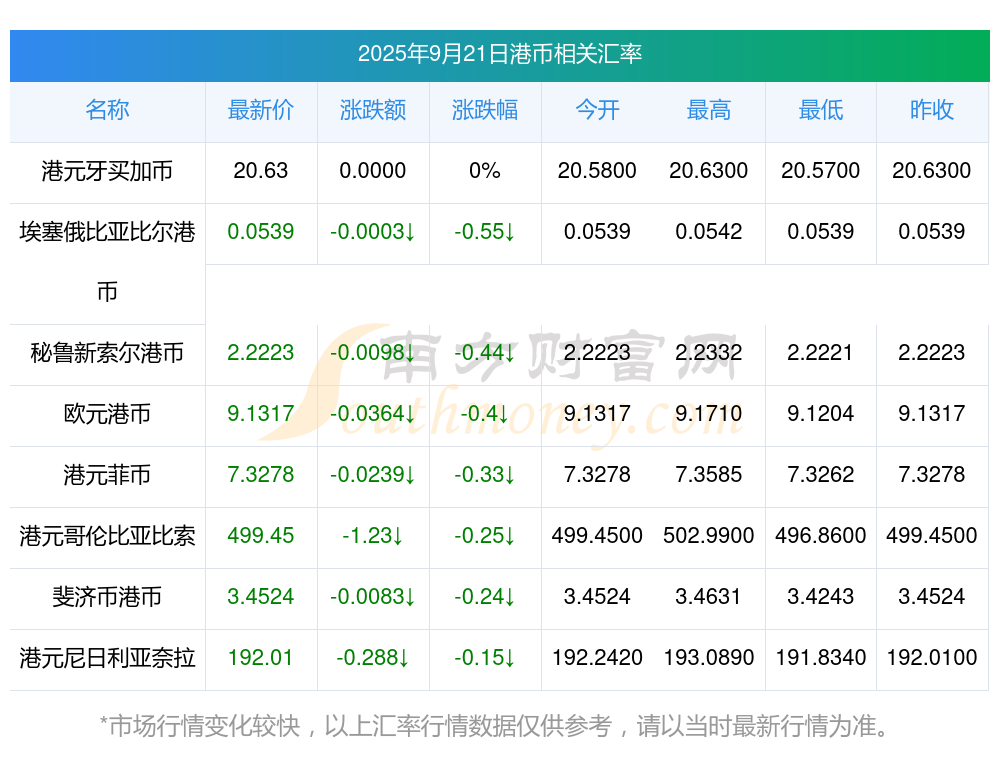1000x757 pixels.
Task: Click change amount -1.23↓
Action: click(372, 536)
